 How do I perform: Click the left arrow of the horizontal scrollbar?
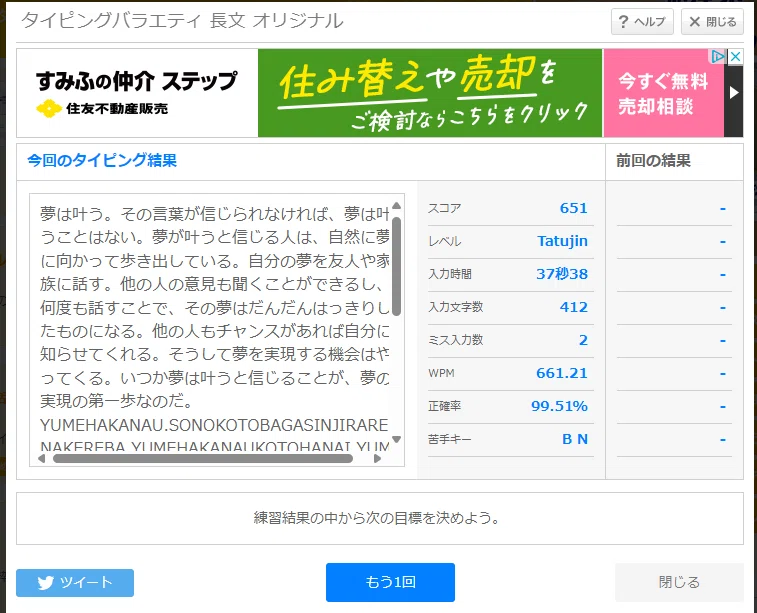pos(42,459)
